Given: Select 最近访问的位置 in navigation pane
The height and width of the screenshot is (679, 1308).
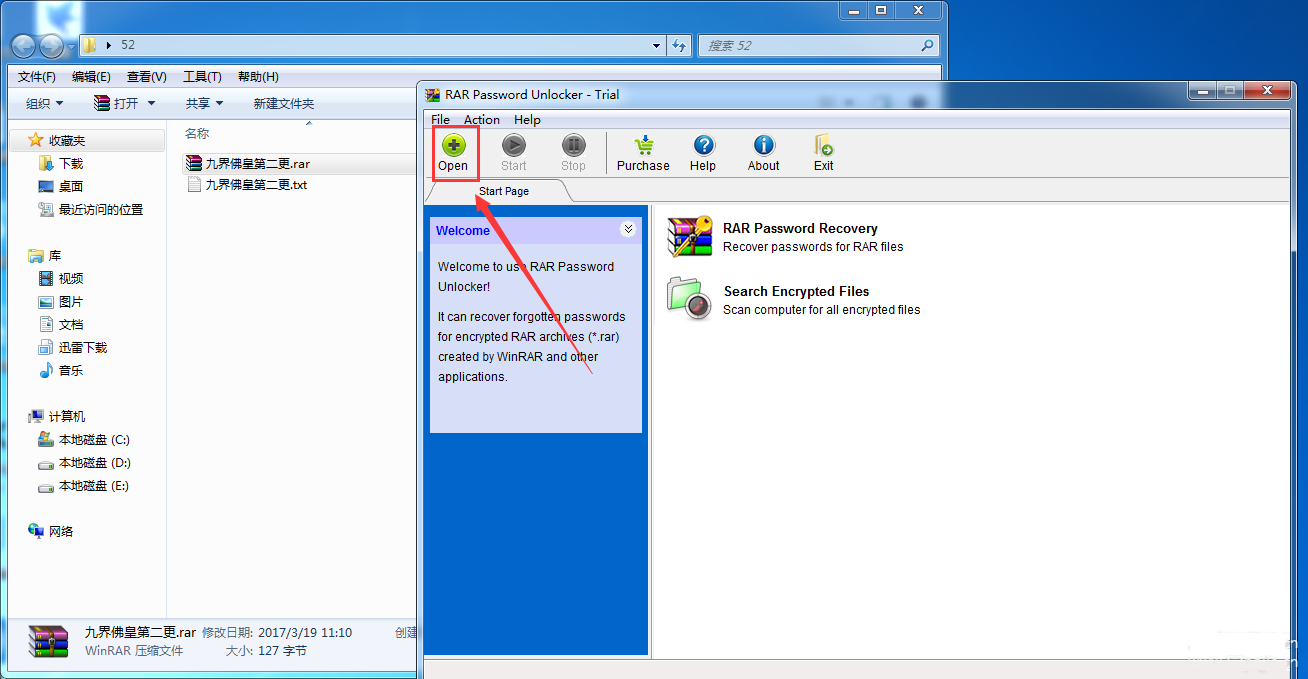Looking at the screenshot, I should [91, 210].
